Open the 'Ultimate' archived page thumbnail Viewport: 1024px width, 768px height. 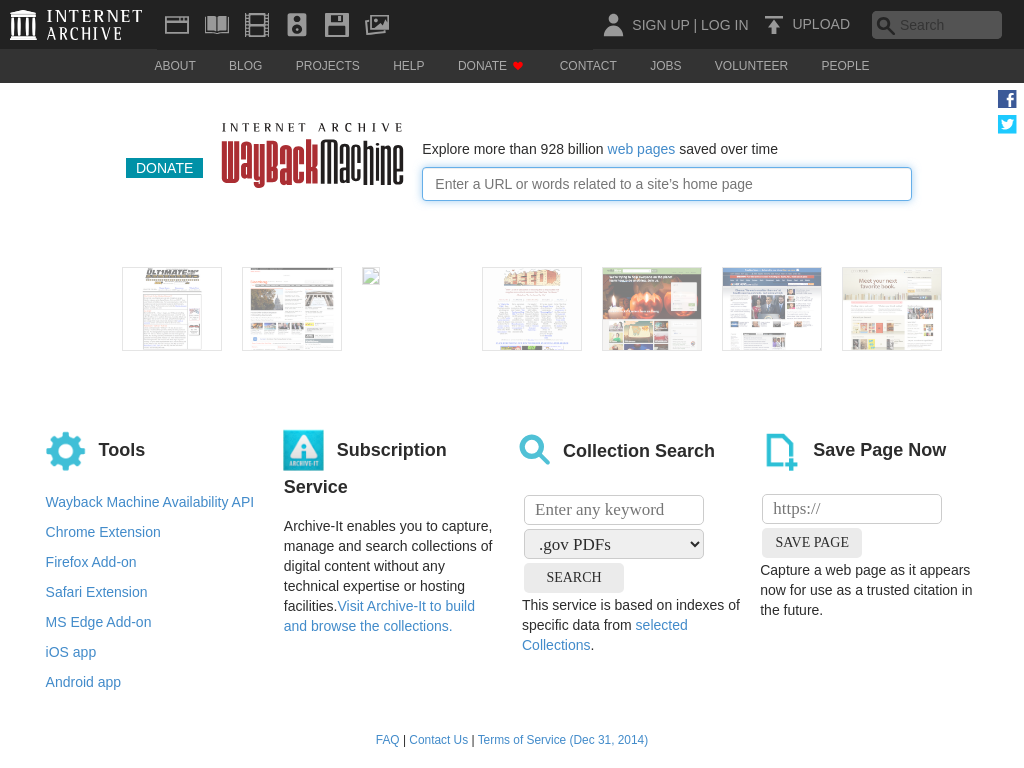tap(172, 309)
